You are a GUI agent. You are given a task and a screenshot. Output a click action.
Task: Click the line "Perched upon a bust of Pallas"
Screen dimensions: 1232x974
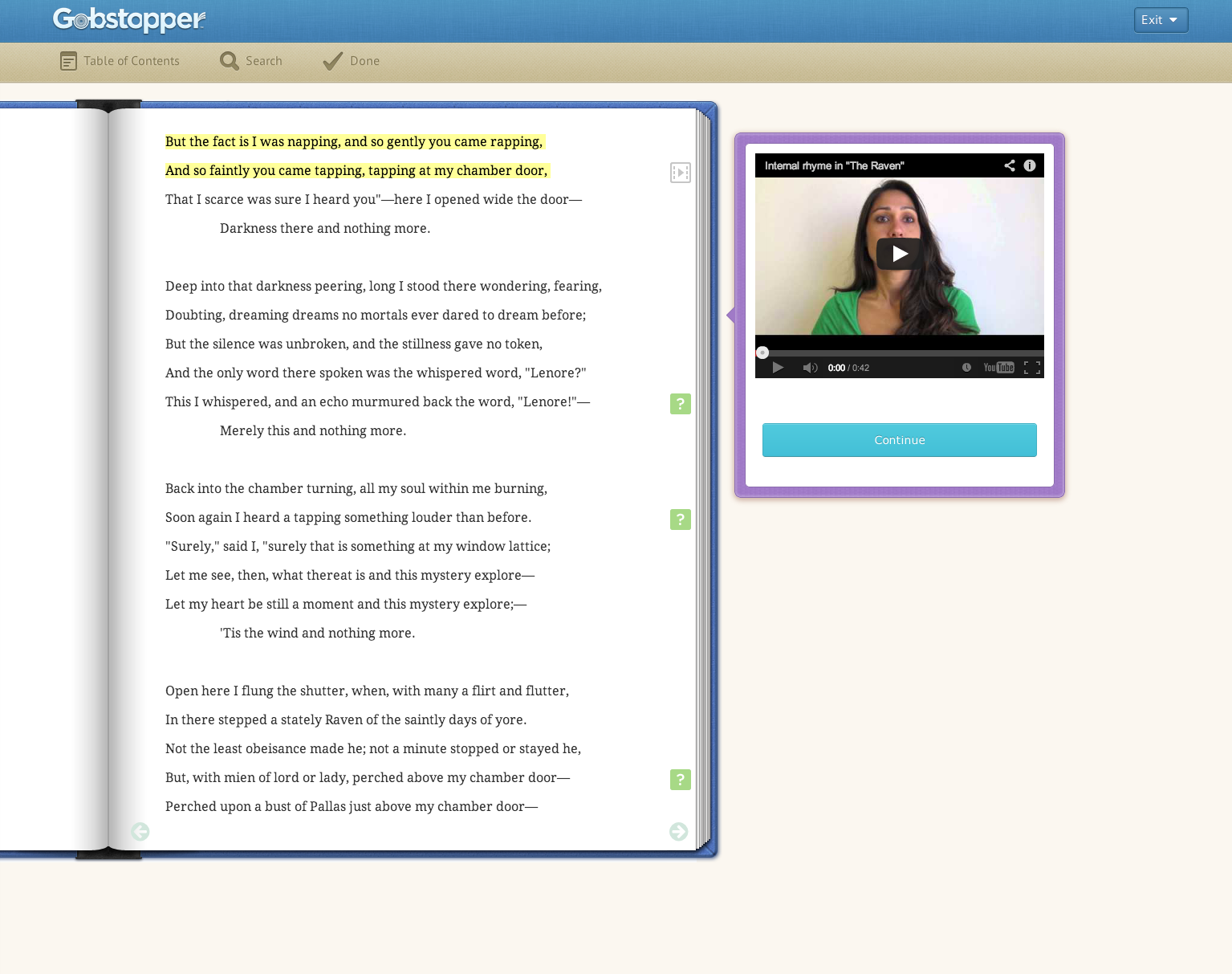[x=352, y=807]
